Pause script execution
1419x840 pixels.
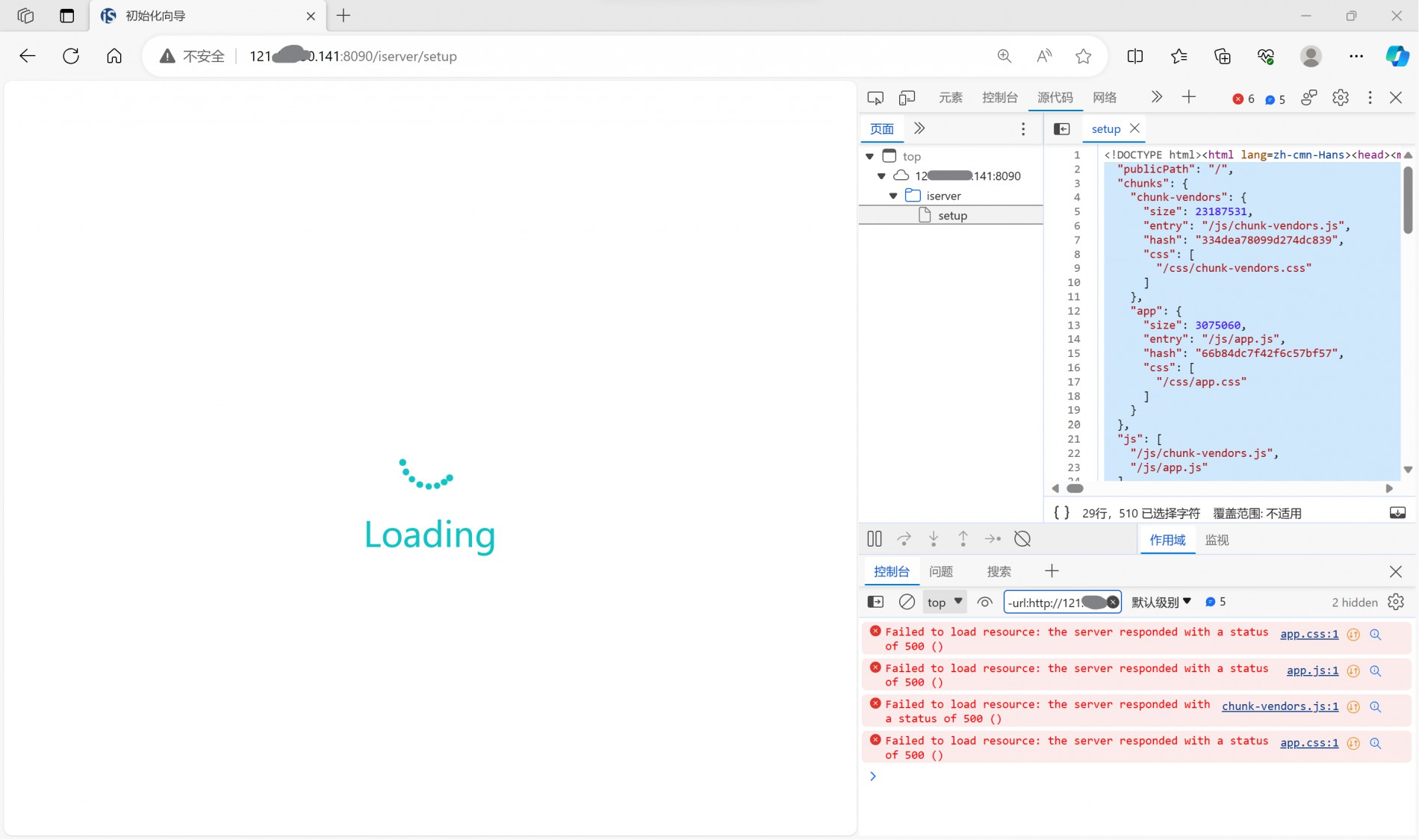pyautogui.click(x=875, y=538)
